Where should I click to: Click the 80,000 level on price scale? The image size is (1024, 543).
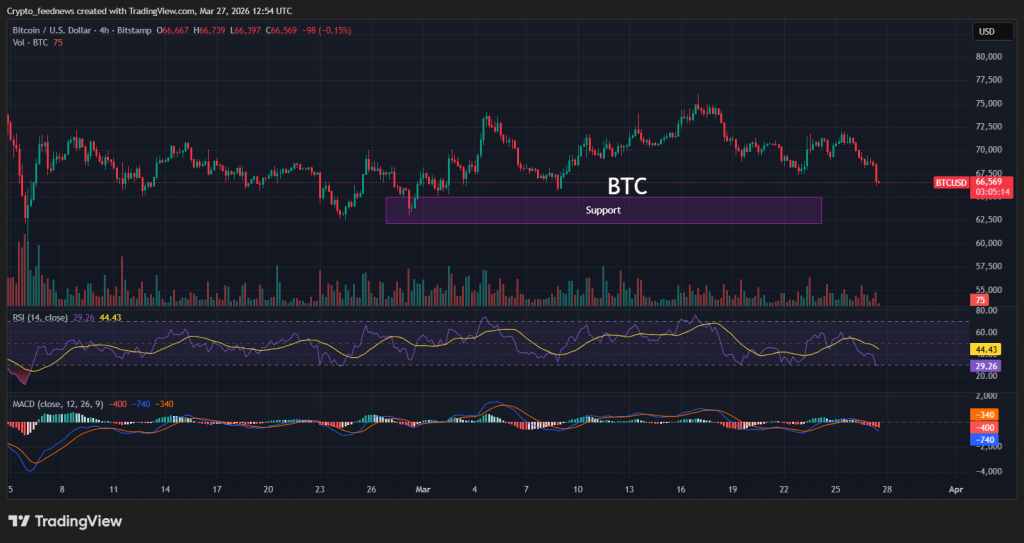tap(989, 57)
